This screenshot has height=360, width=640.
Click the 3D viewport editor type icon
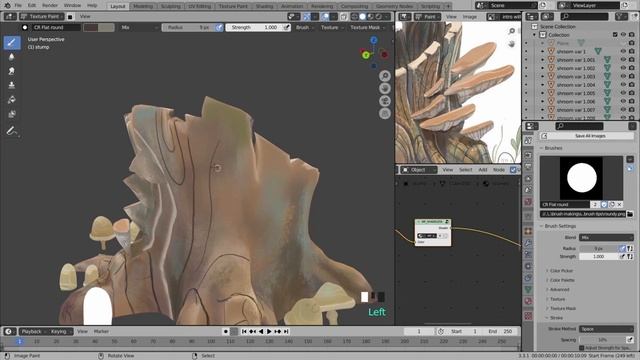point(10,17)
